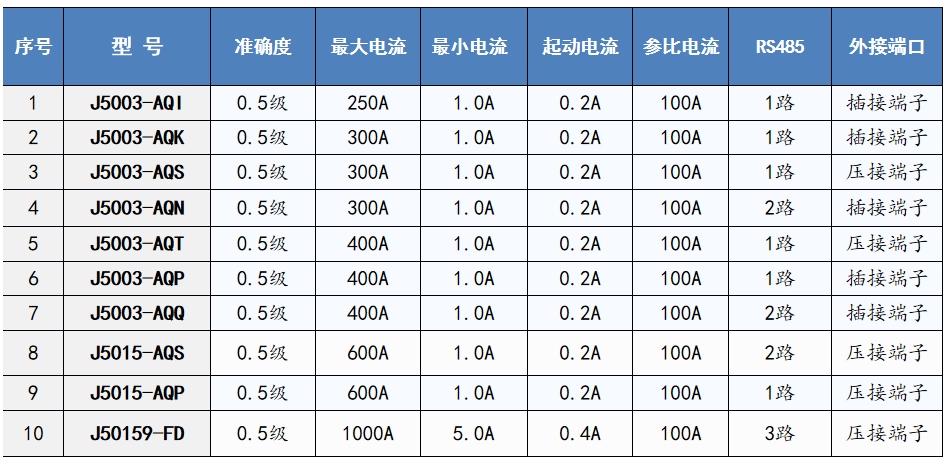
Task: Select 0.5级 in the J50159-FD row
Action: (x=263, y=434)
